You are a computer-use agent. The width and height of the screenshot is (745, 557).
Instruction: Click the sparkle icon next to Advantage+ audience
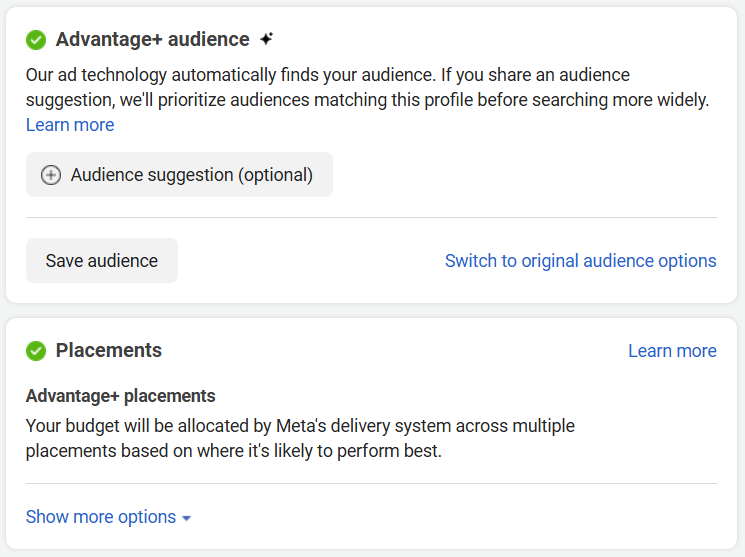tap(266, 39)
